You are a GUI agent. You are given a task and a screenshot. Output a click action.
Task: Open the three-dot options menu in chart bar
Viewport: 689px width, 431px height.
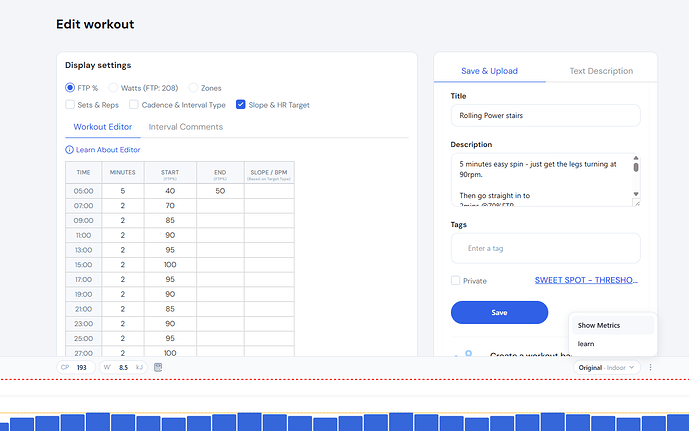pos(651,368)
